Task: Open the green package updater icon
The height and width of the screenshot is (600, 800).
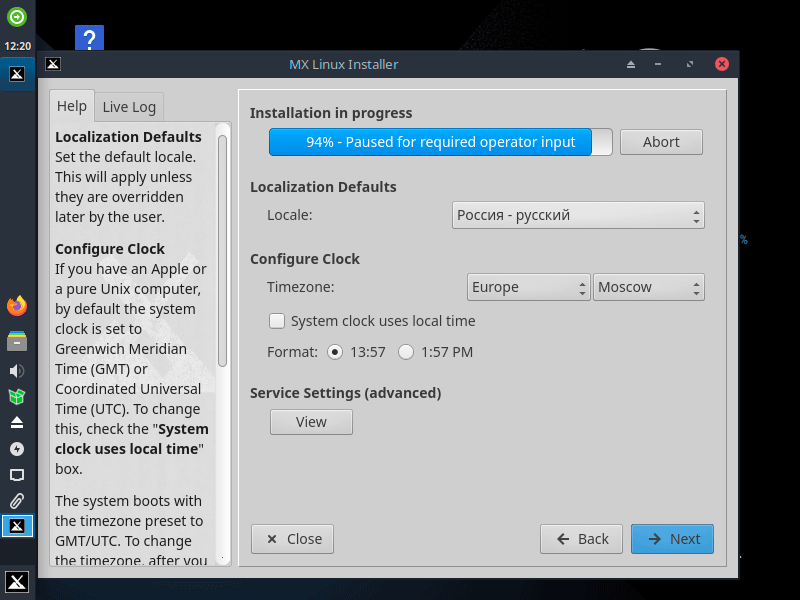Action: tap(17, 397)
